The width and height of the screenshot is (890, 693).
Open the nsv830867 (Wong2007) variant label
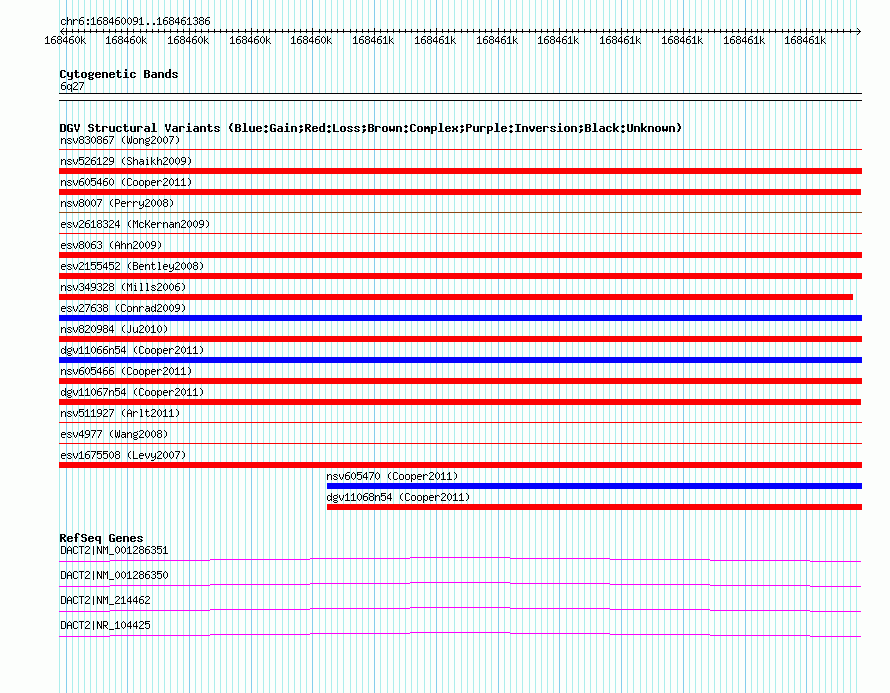coord(120,140)
